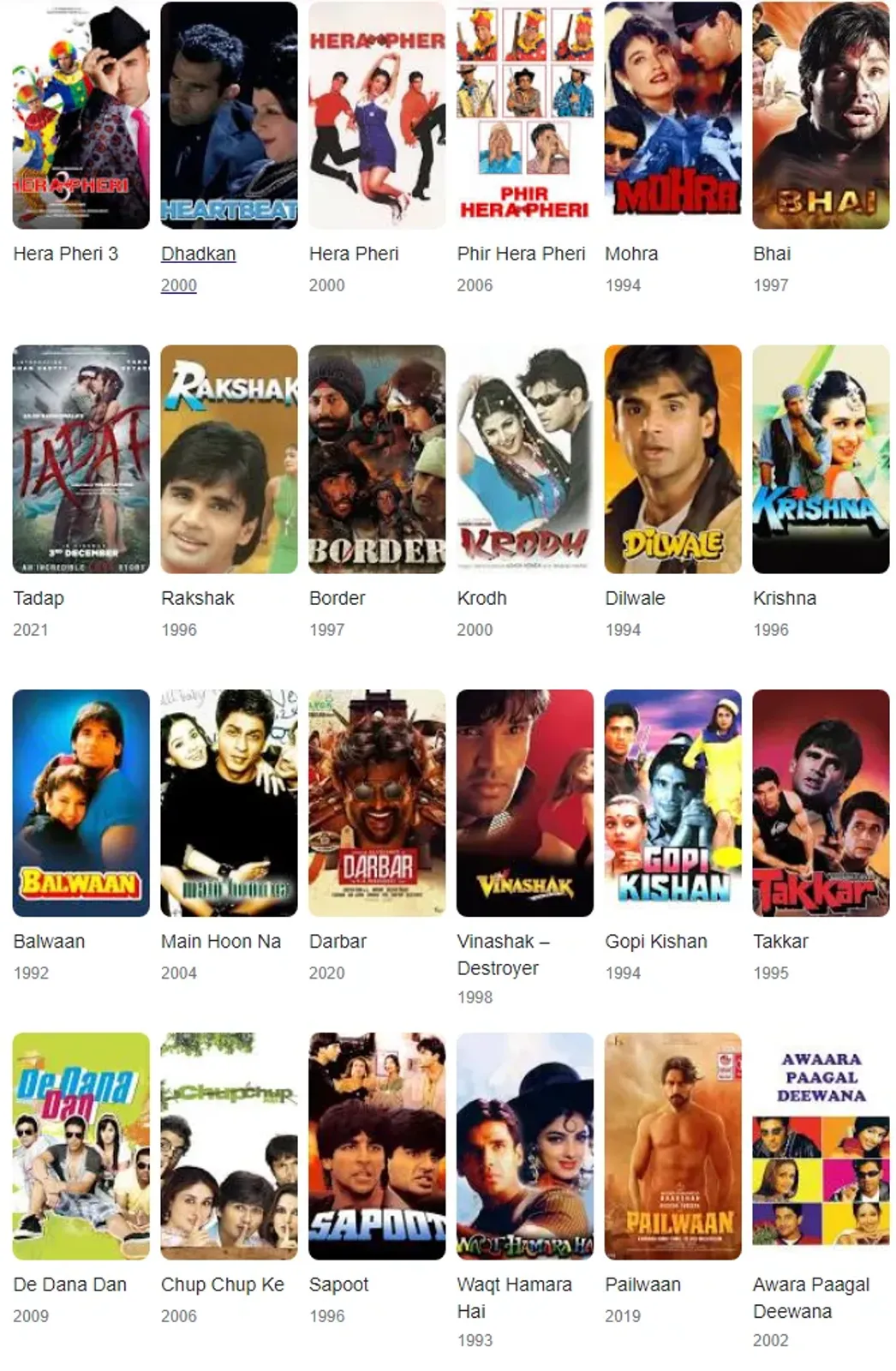Select the Mohra movie poster
896x1371 pixels.
pyautogui.click(x=673, y=115)
